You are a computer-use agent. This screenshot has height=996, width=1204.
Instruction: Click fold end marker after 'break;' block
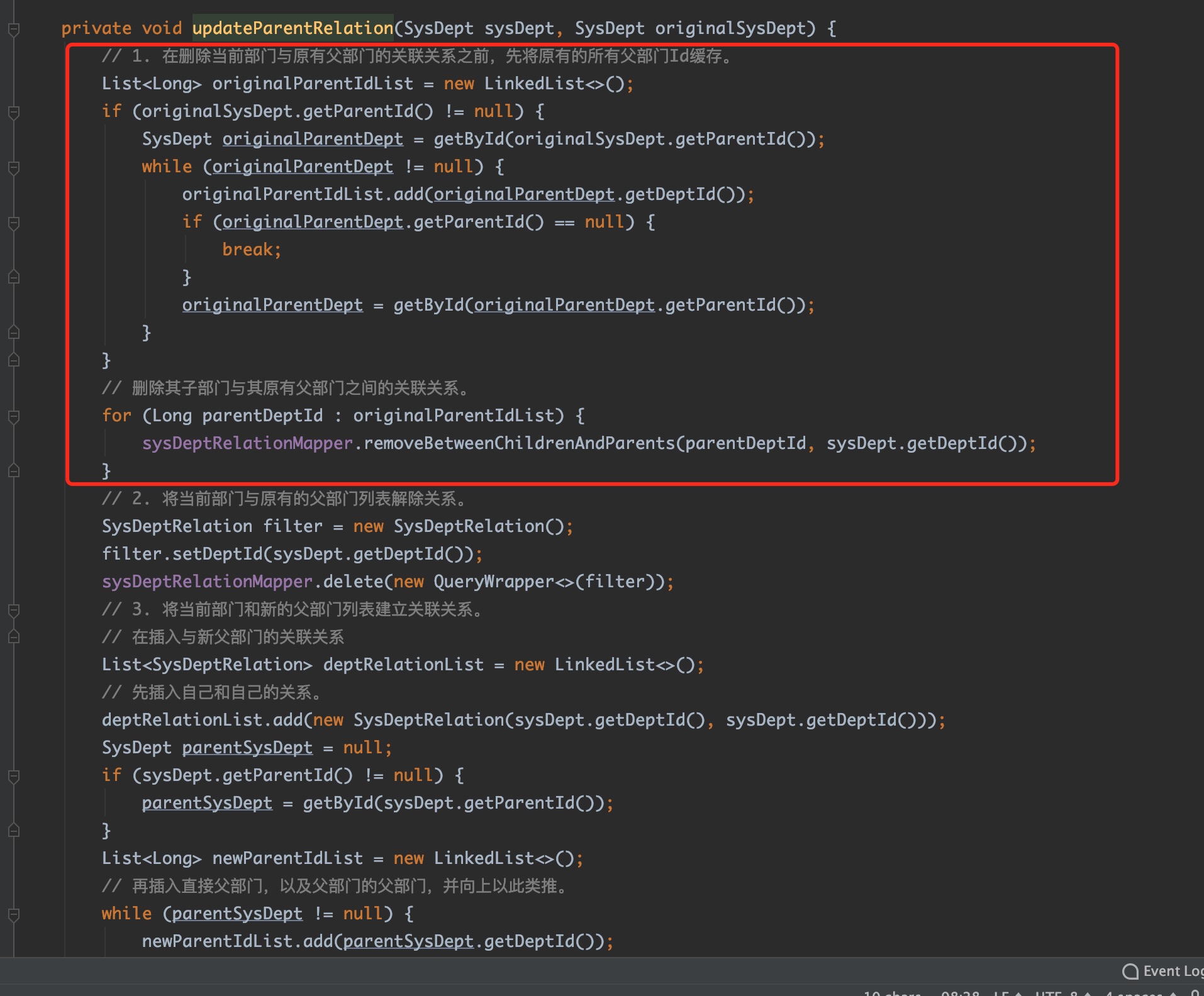(14, 277)
